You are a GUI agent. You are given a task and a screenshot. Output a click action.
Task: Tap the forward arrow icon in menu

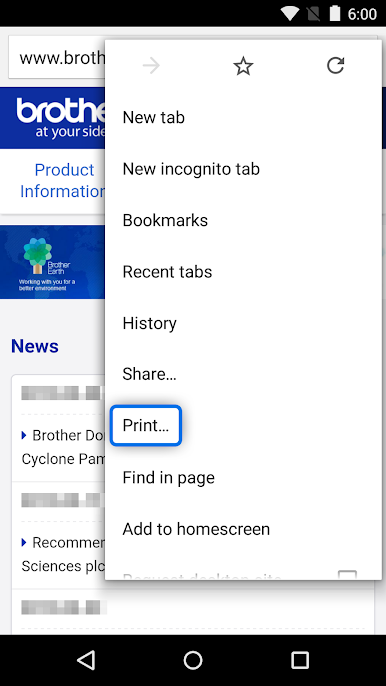pos(151,66)
